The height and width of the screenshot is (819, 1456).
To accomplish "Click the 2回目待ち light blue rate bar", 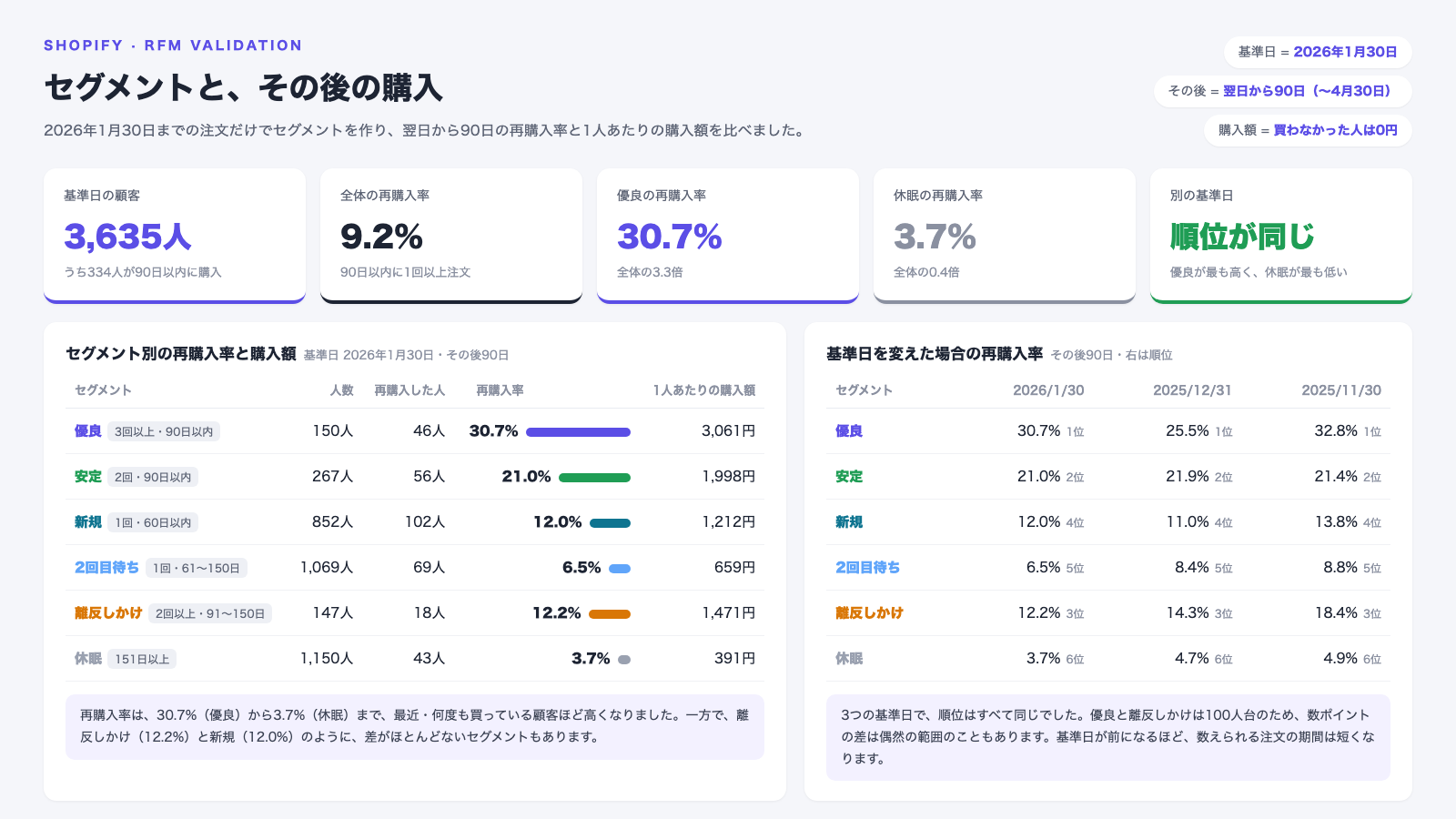I will click(620, 569).
